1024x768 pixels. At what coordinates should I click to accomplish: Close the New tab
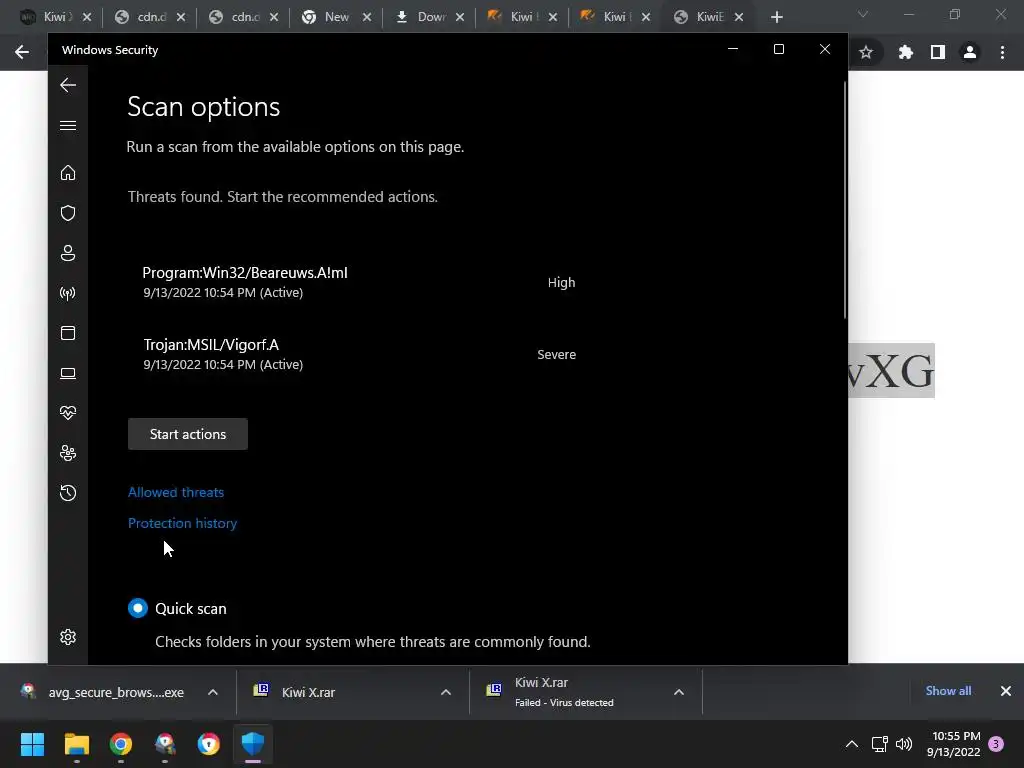367,17
